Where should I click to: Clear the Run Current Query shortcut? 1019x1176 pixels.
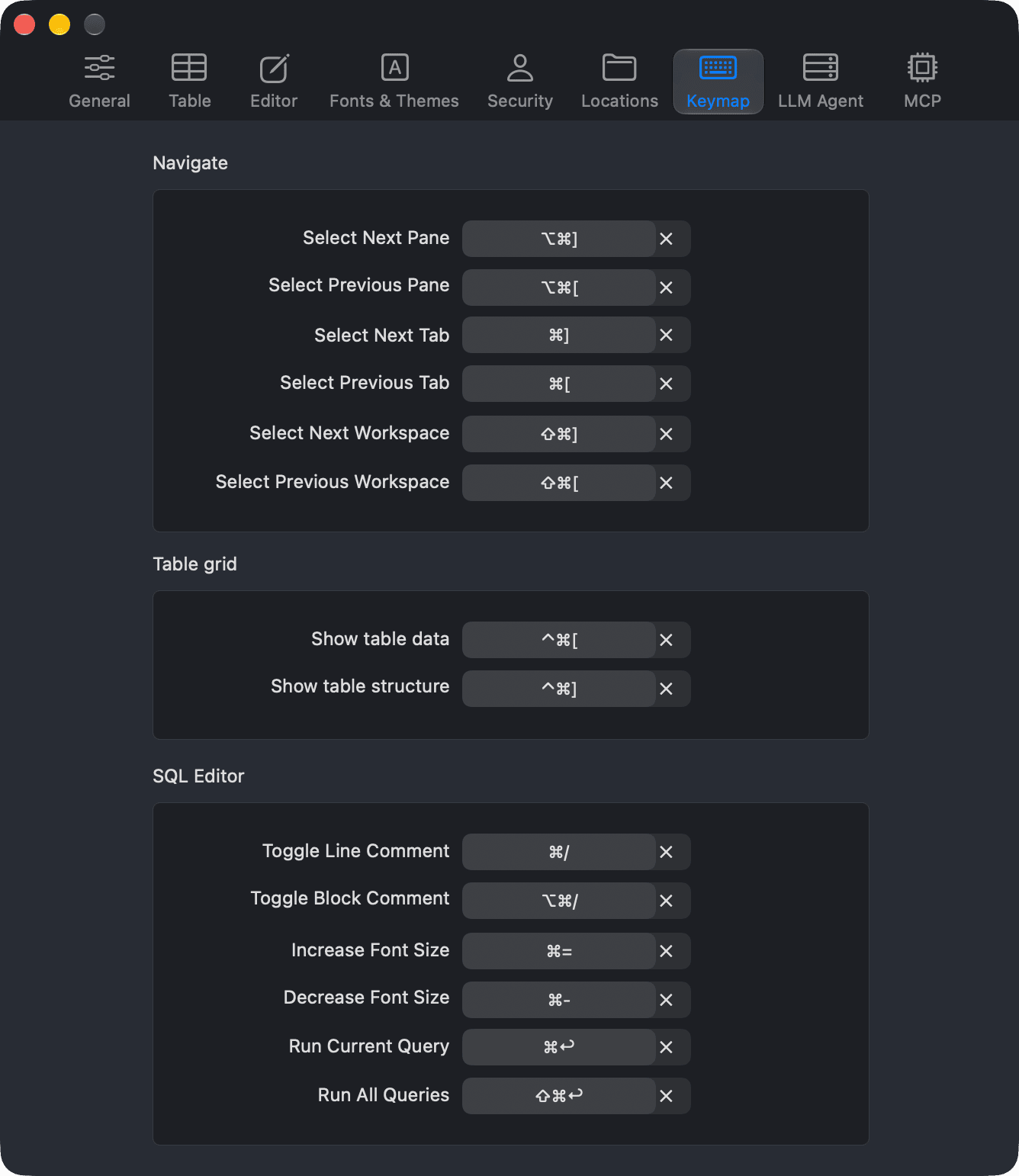(x=666, y=1047)
